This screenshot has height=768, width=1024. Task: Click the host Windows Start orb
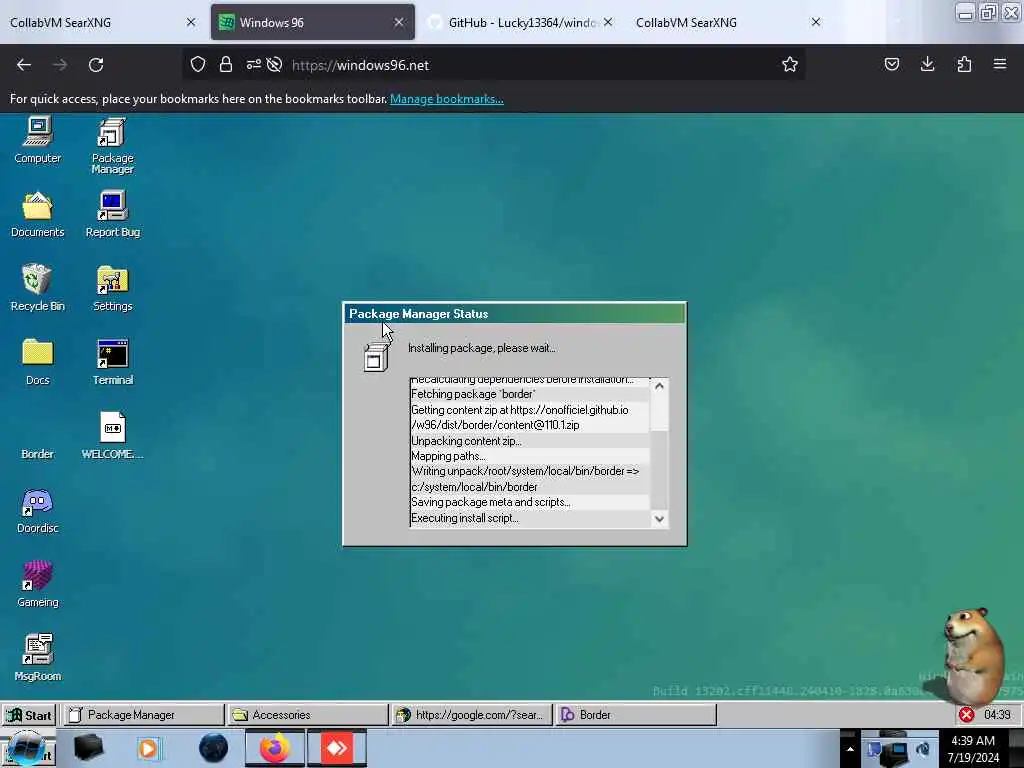pos(26,748)
